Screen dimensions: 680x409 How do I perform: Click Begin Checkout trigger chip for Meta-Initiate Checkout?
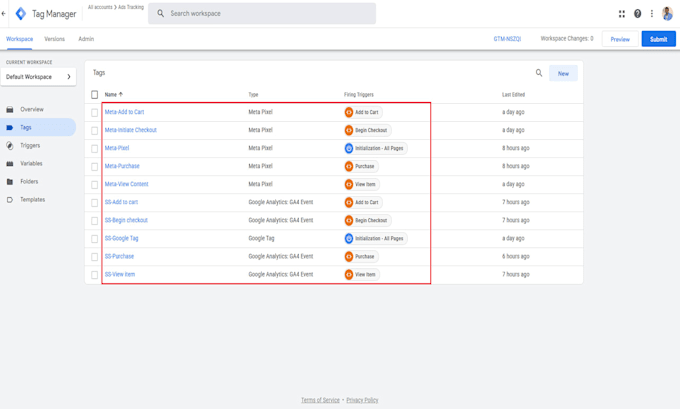click(368, 130)
